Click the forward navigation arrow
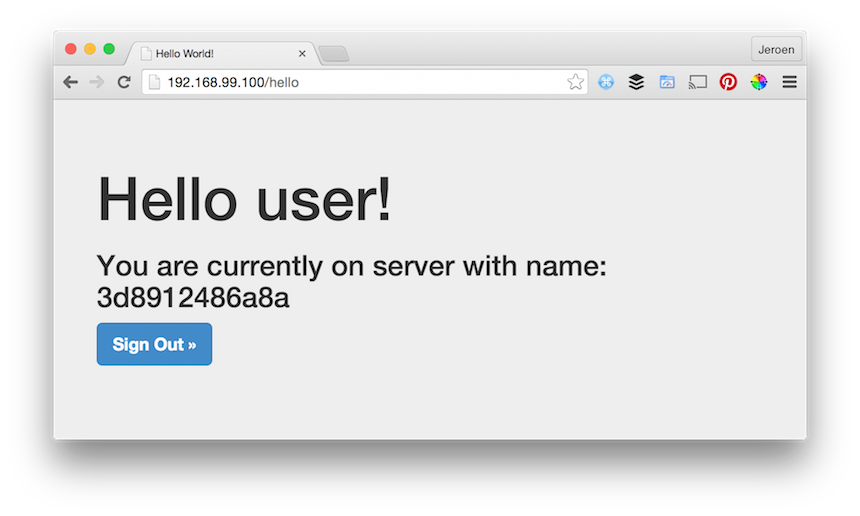Image resolution: width=860 pixels, height=516 pixels. (97, 82)
